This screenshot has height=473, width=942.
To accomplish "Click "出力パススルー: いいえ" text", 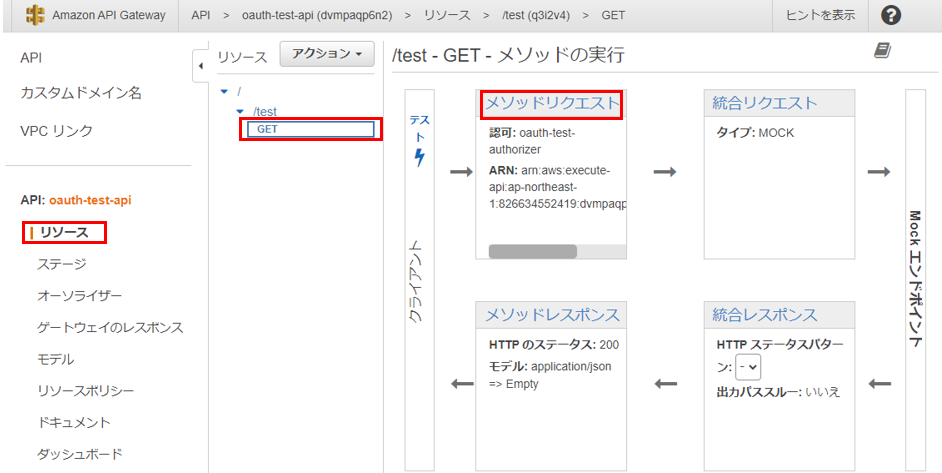I will (778, 392).
